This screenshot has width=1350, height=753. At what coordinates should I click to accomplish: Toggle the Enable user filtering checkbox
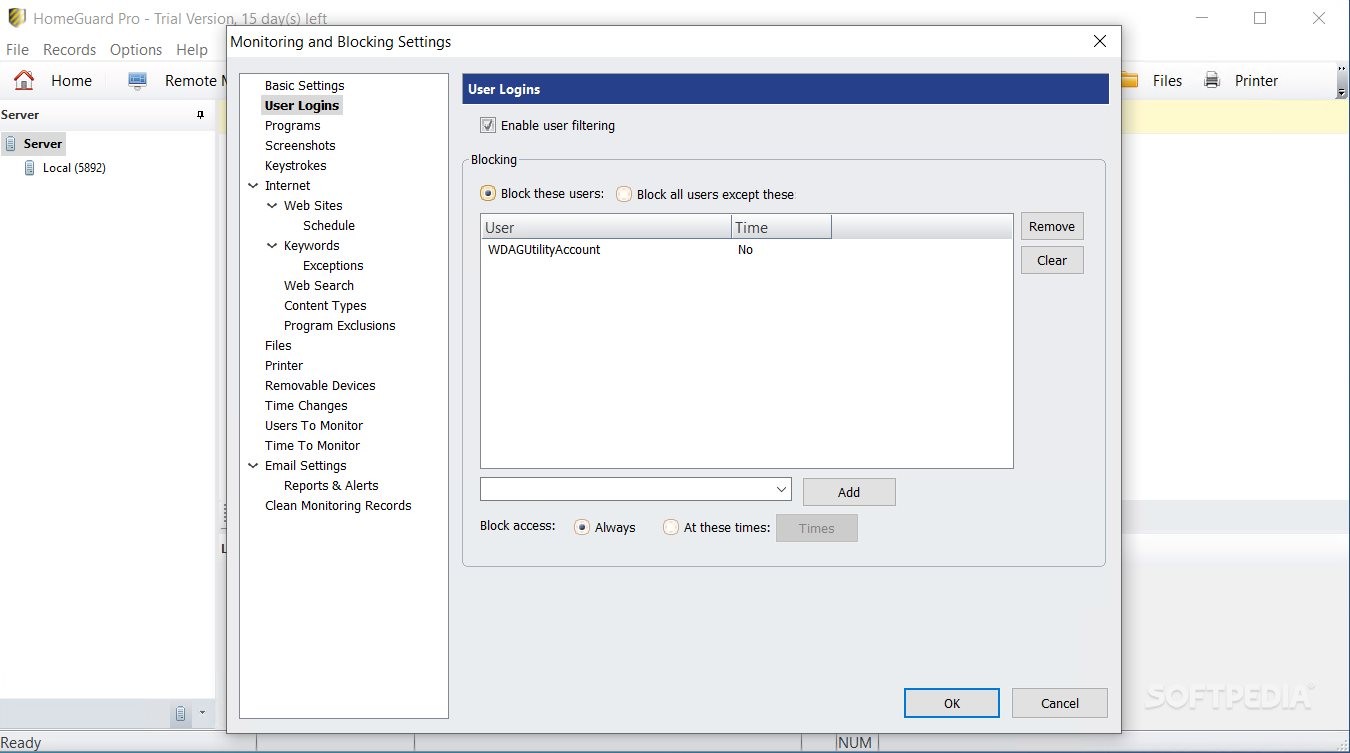[x=488, y=125]
